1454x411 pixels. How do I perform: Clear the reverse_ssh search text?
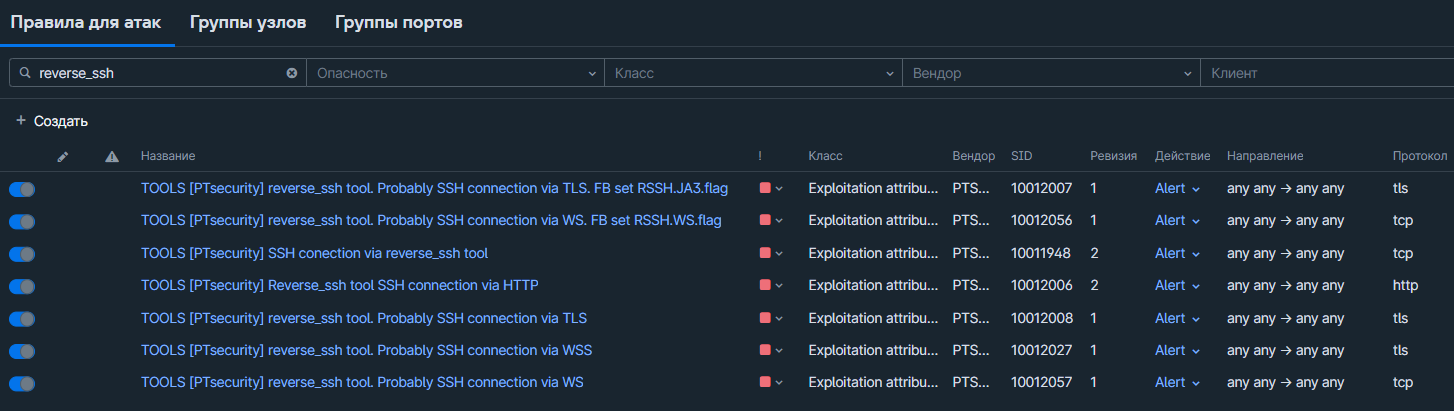(292, 73)
